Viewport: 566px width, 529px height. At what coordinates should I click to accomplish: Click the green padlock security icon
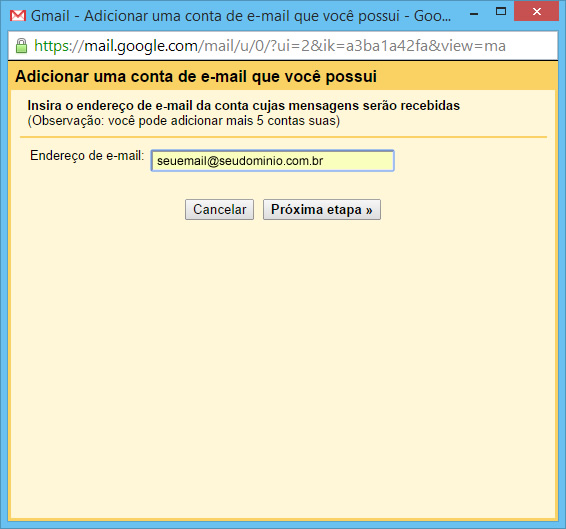[21, 46]
